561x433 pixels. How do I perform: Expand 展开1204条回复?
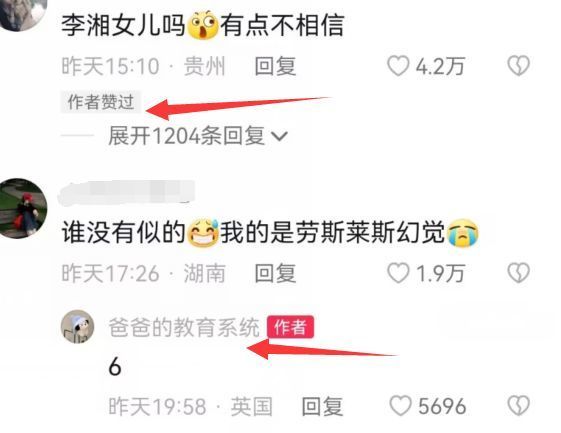coord(197,136)
